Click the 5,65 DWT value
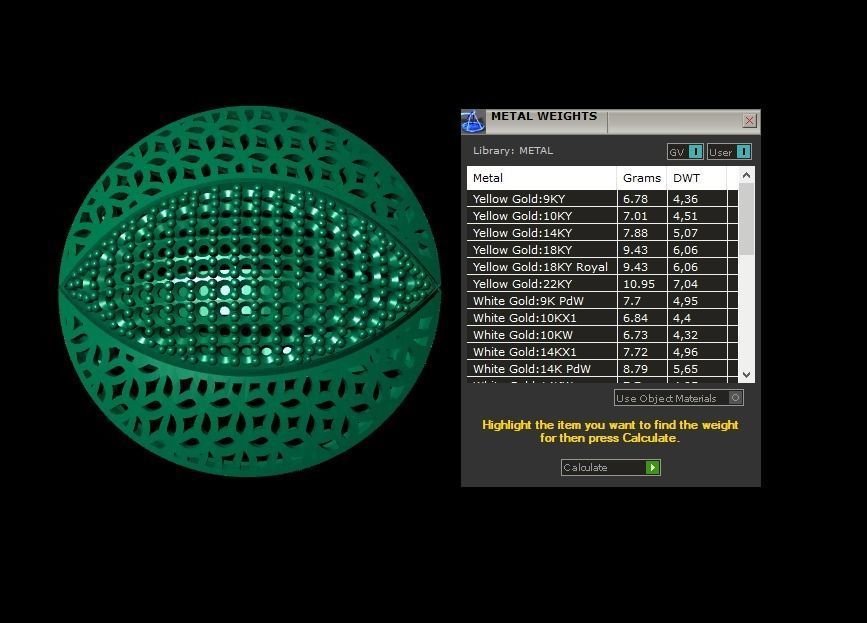Viewport: 867px width, 623px height. 685,369
